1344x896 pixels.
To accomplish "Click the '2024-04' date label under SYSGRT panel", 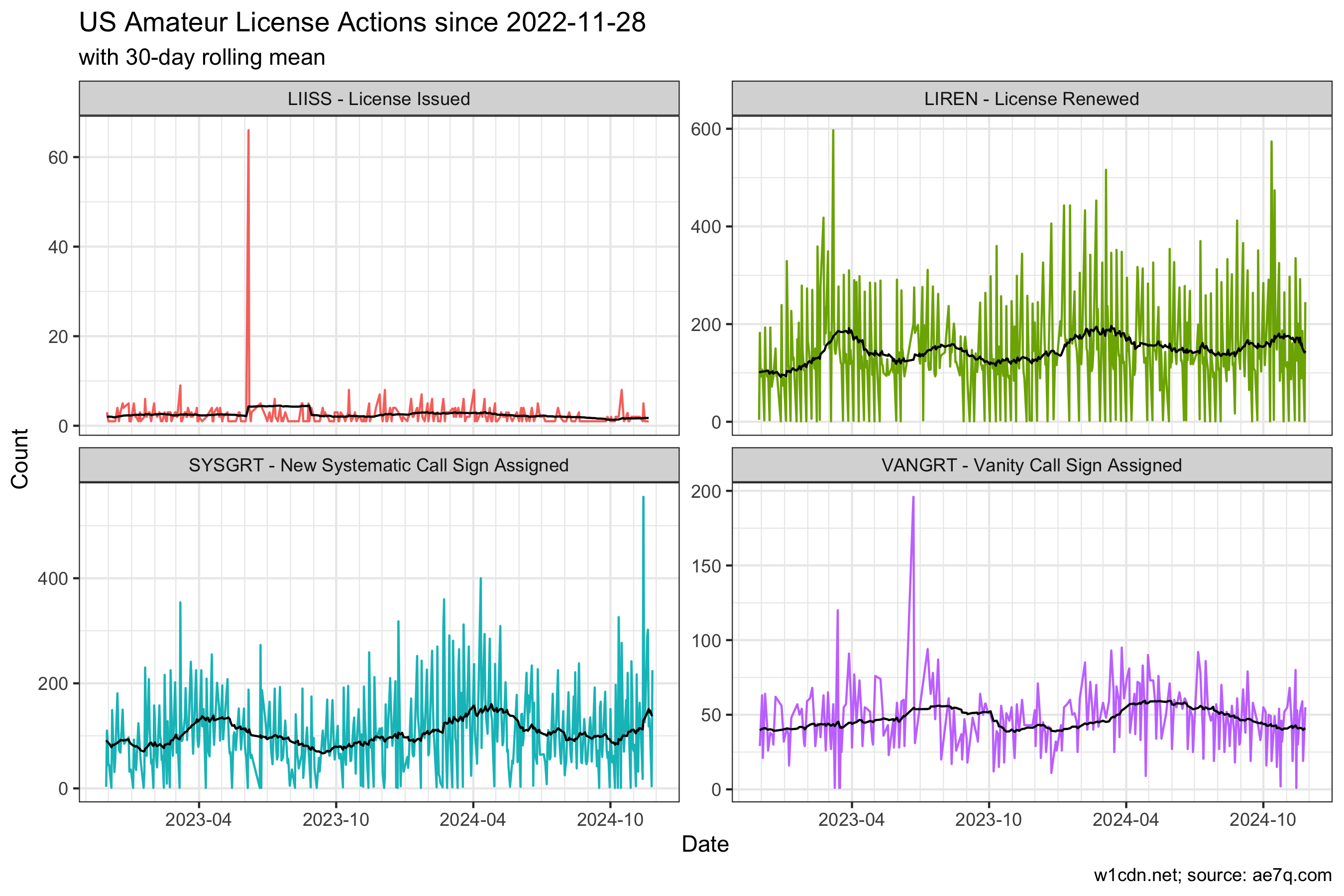I will pyautogui.click(x=473, y=819).
